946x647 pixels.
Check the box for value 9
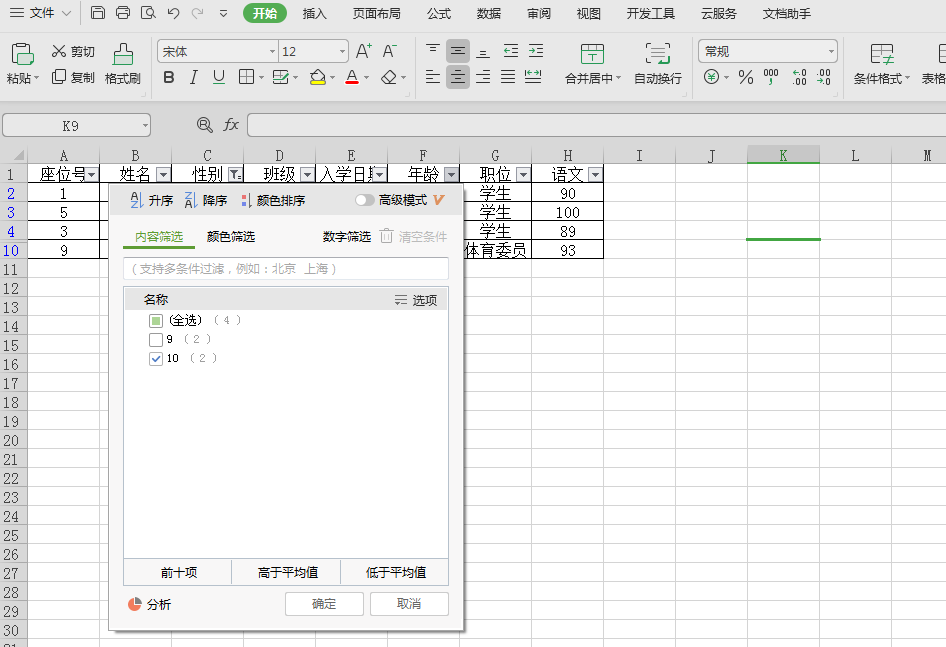pos(156,339)
